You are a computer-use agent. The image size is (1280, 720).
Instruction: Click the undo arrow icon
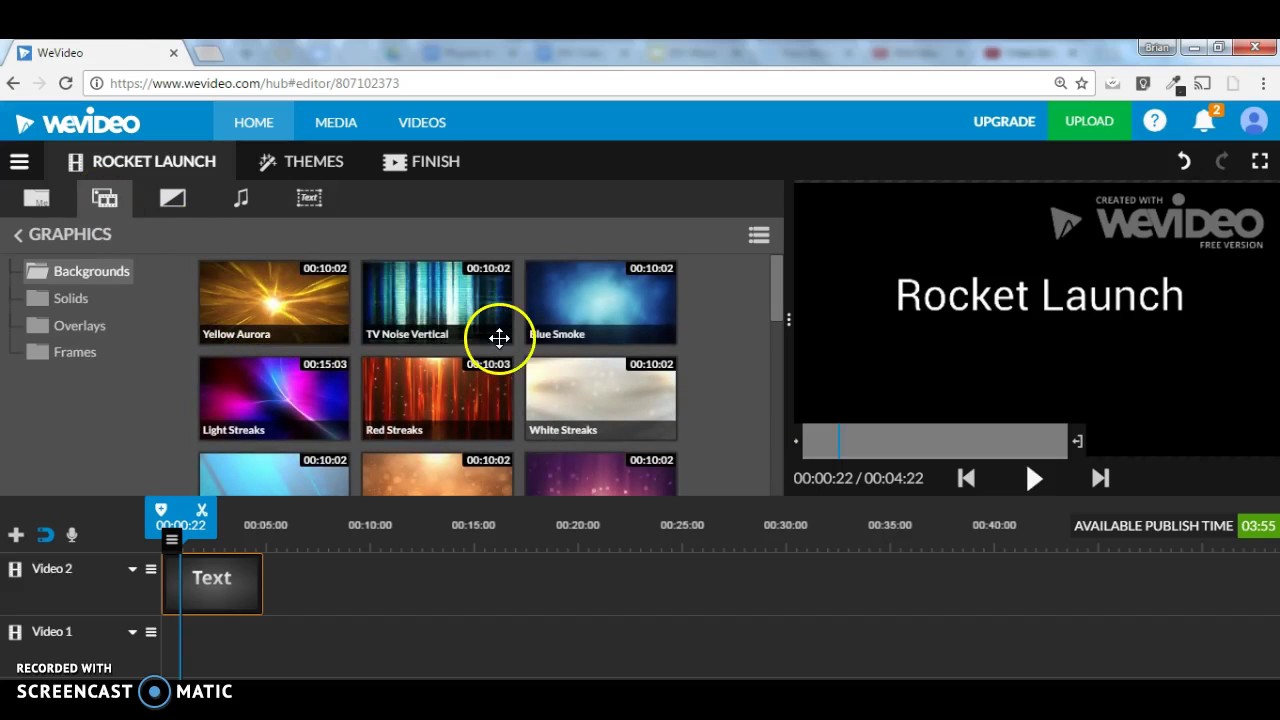pos(1183,161)
